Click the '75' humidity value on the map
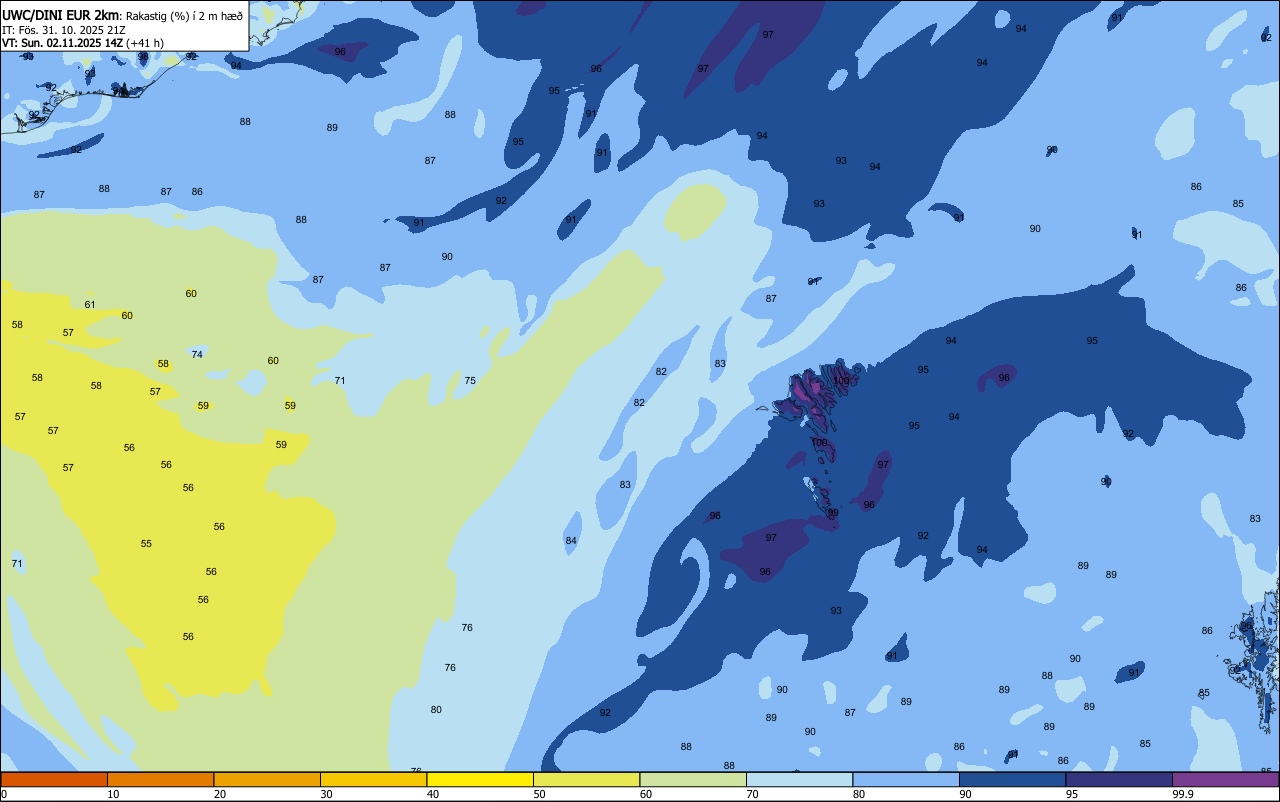 click(x=470, y=380)
